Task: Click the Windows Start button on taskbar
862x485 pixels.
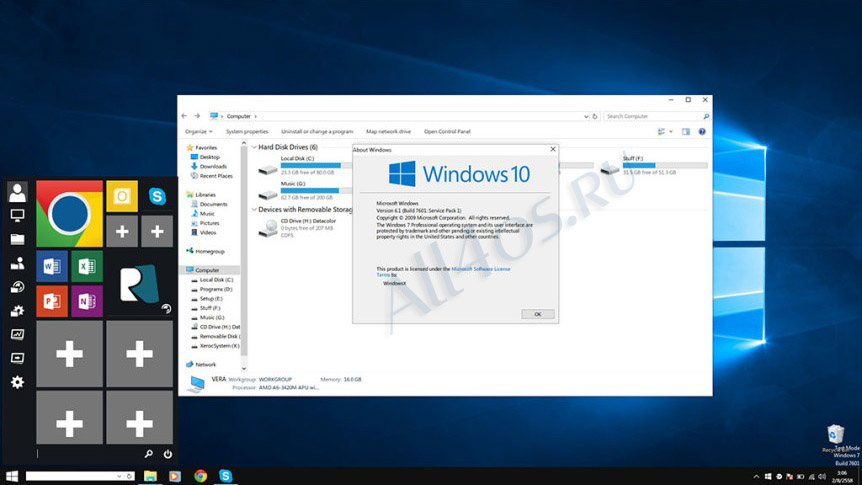Action: click(12, 476)
